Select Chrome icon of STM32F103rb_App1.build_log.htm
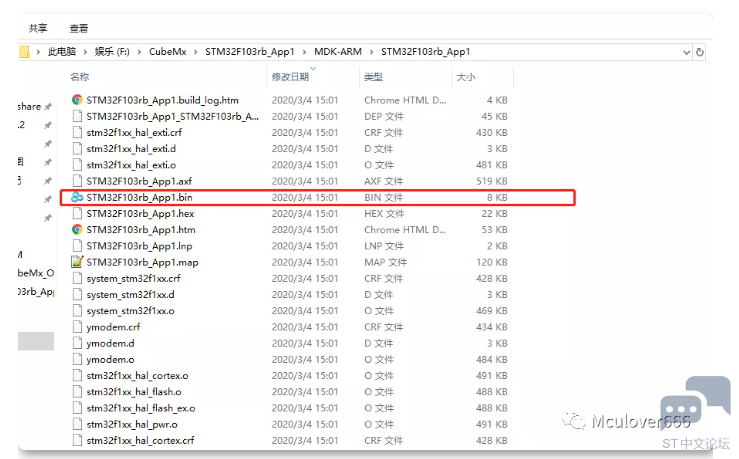This screenshot has height=459, width=739. (x=77, y=100)
